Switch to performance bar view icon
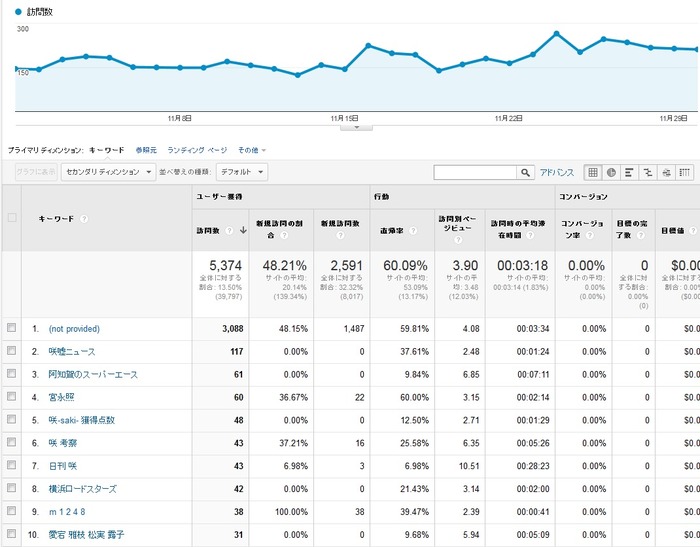Screen dimensions: 700x547 (629, 172)
